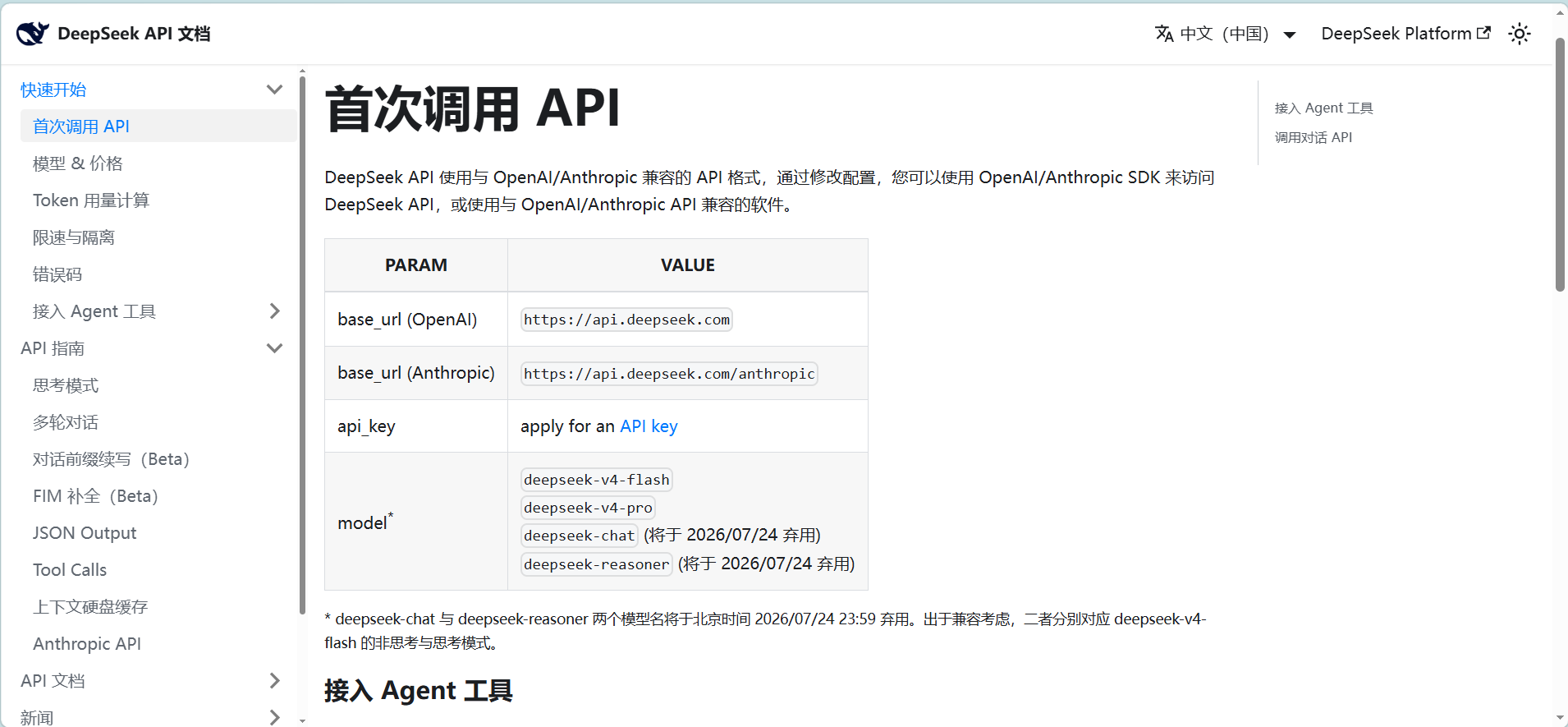The image size is (1568, 727).
Task: Collapse the 快速开始 section chevron
Action: point(274,90)
